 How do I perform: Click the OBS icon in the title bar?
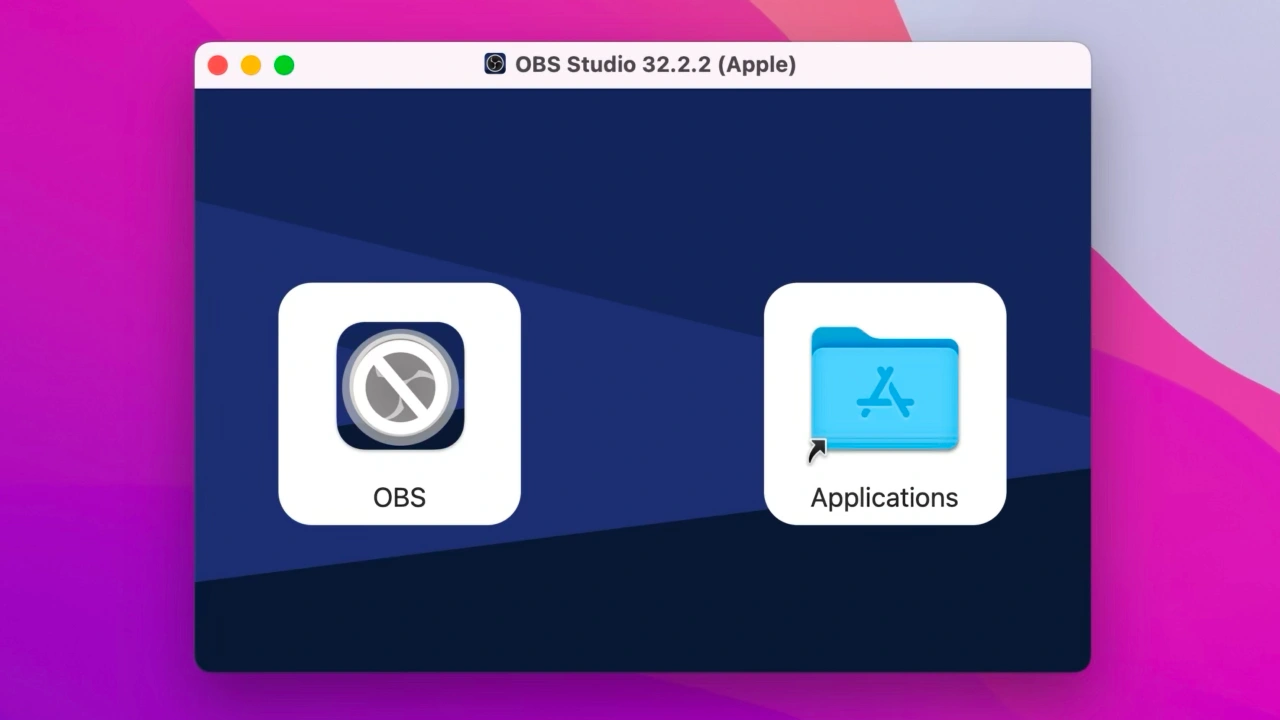(495, 64)
